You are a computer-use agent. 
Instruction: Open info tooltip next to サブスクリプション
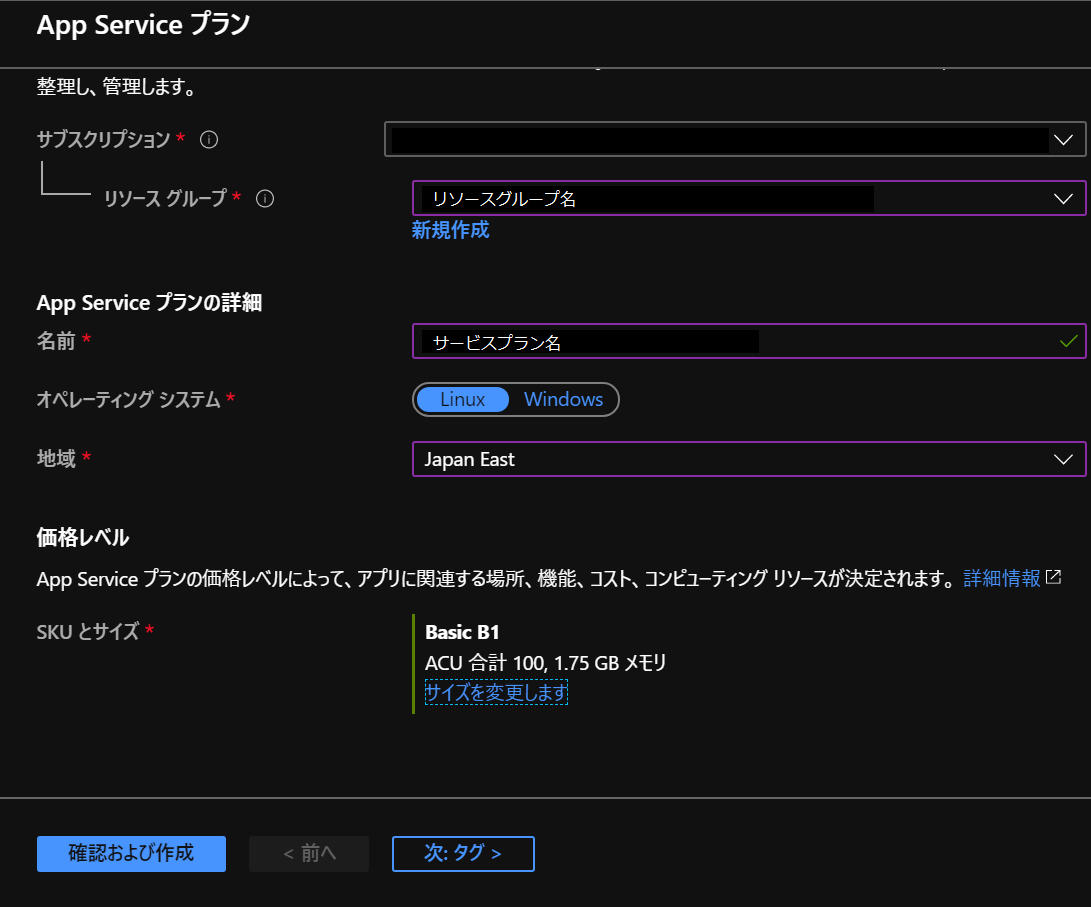[x=209, y=140]
